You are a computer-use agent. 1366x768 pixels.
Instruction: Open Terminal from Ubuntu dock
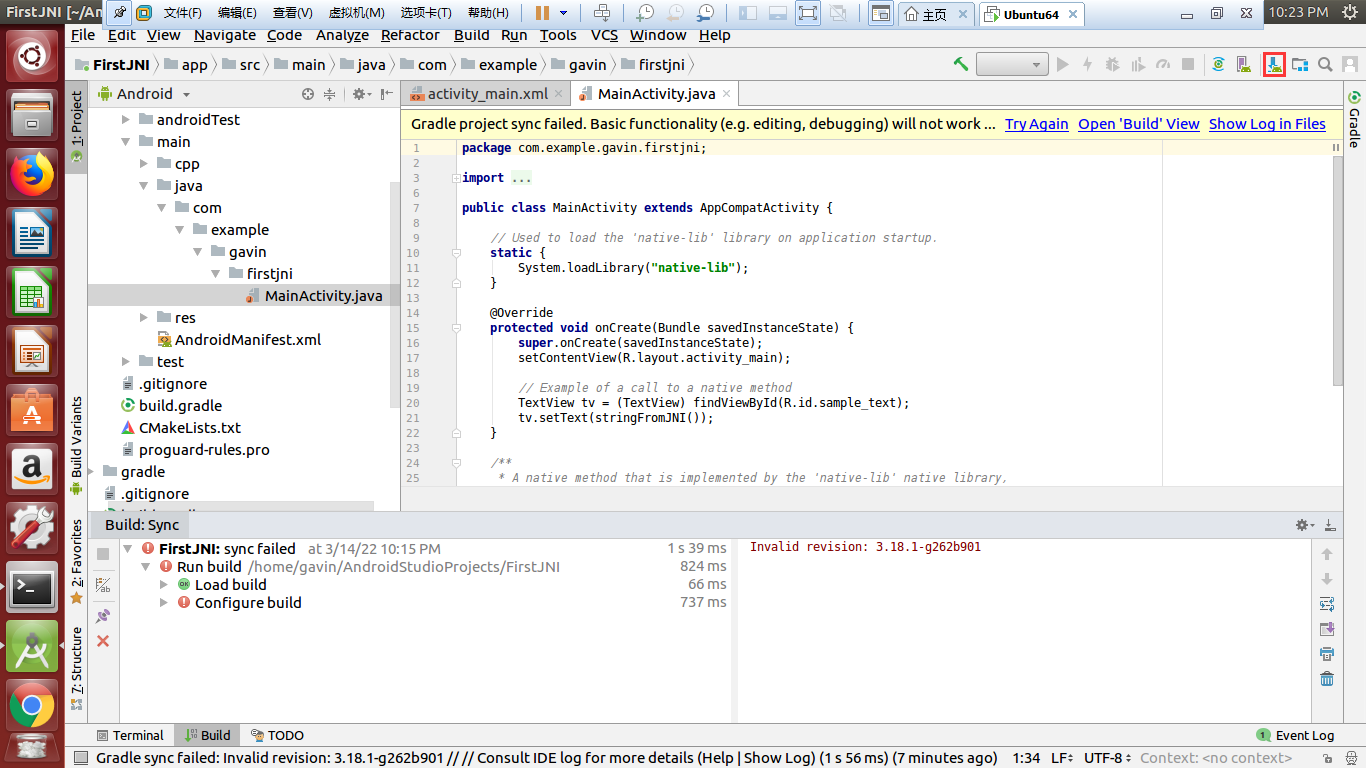coord(32,589)
